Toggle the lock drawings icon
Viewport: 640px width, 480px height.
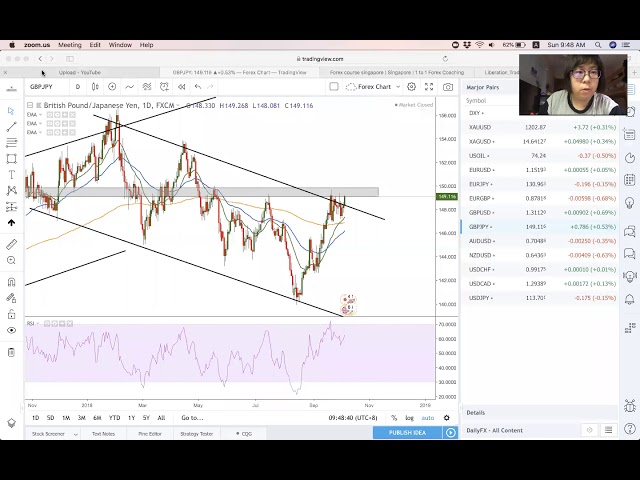click(x=11, y=313)
